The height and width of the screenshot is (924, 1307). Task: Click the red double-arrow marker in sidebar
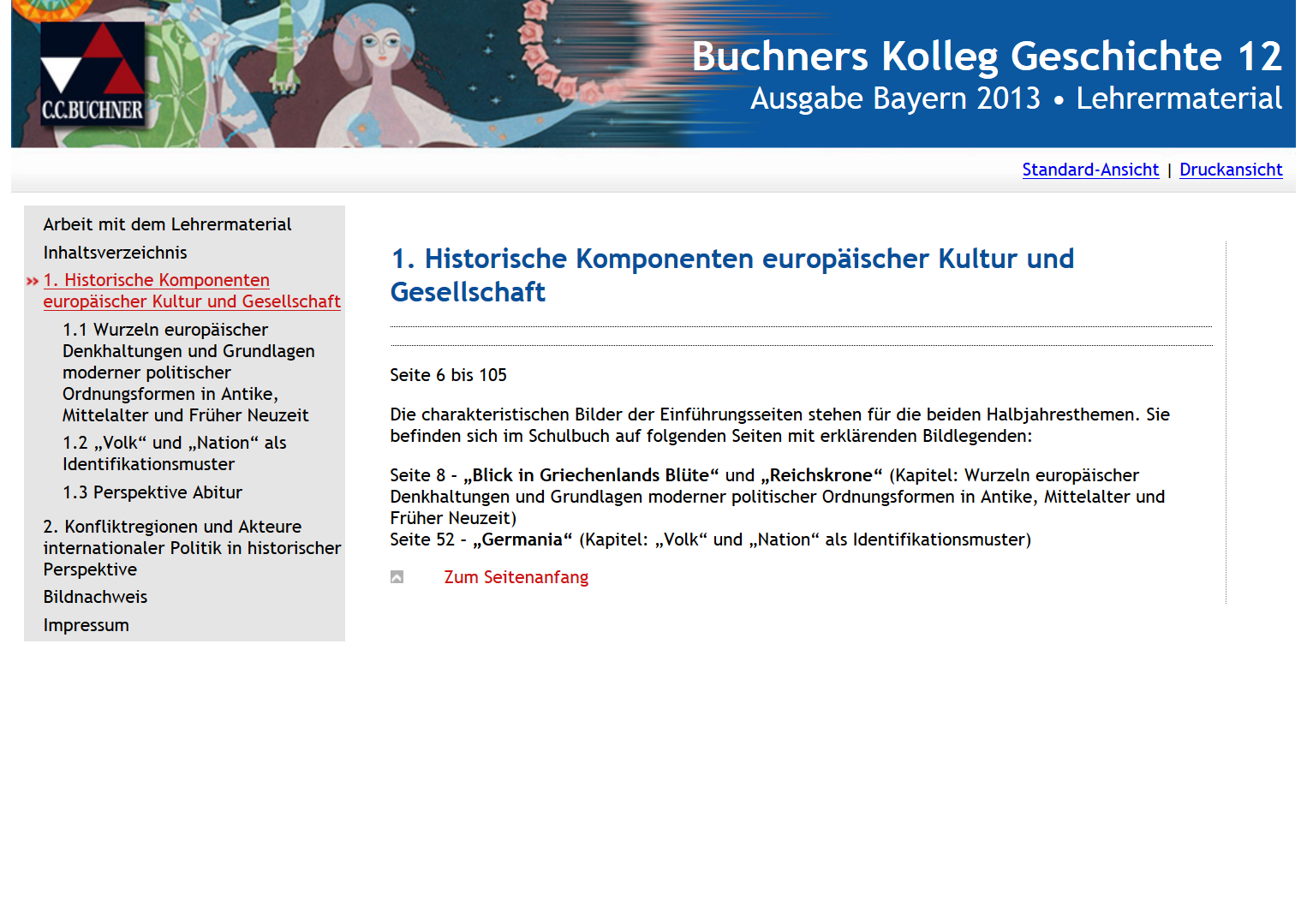33,281
